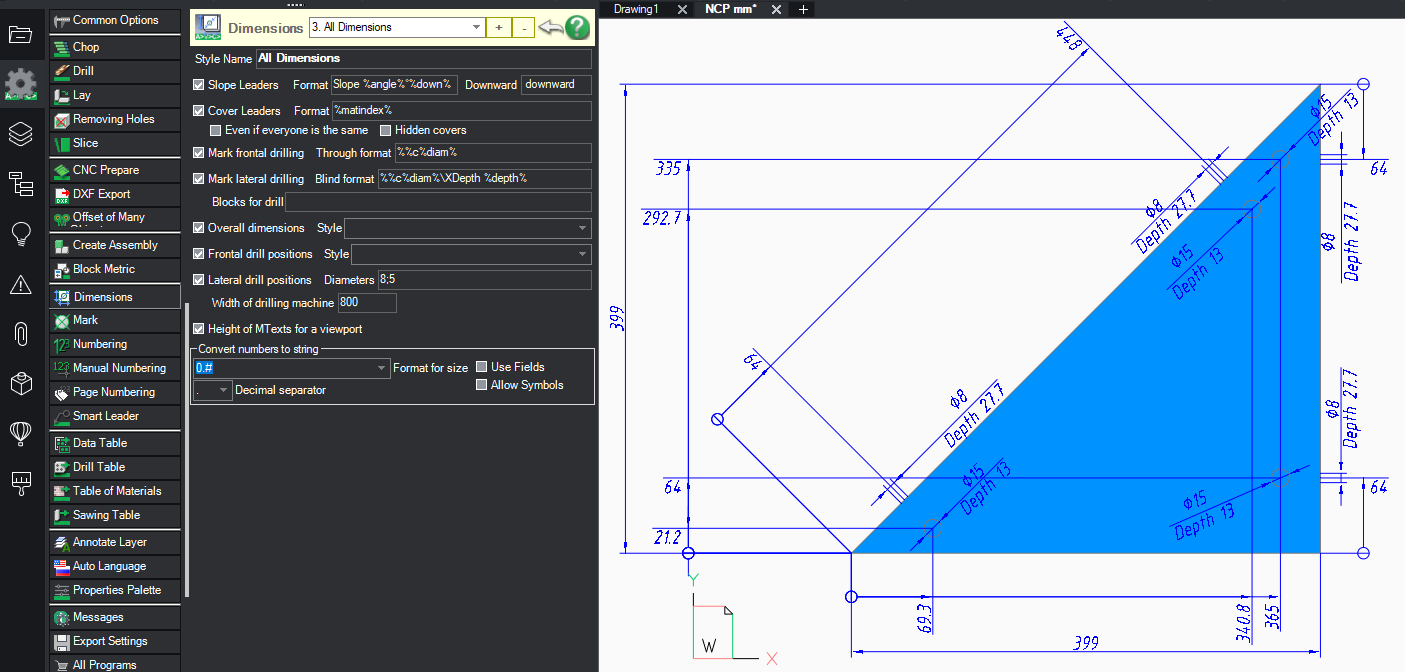Select the gear settings sidebar icon
Screen dimensions: 1405x672
[x=20, y=84]
